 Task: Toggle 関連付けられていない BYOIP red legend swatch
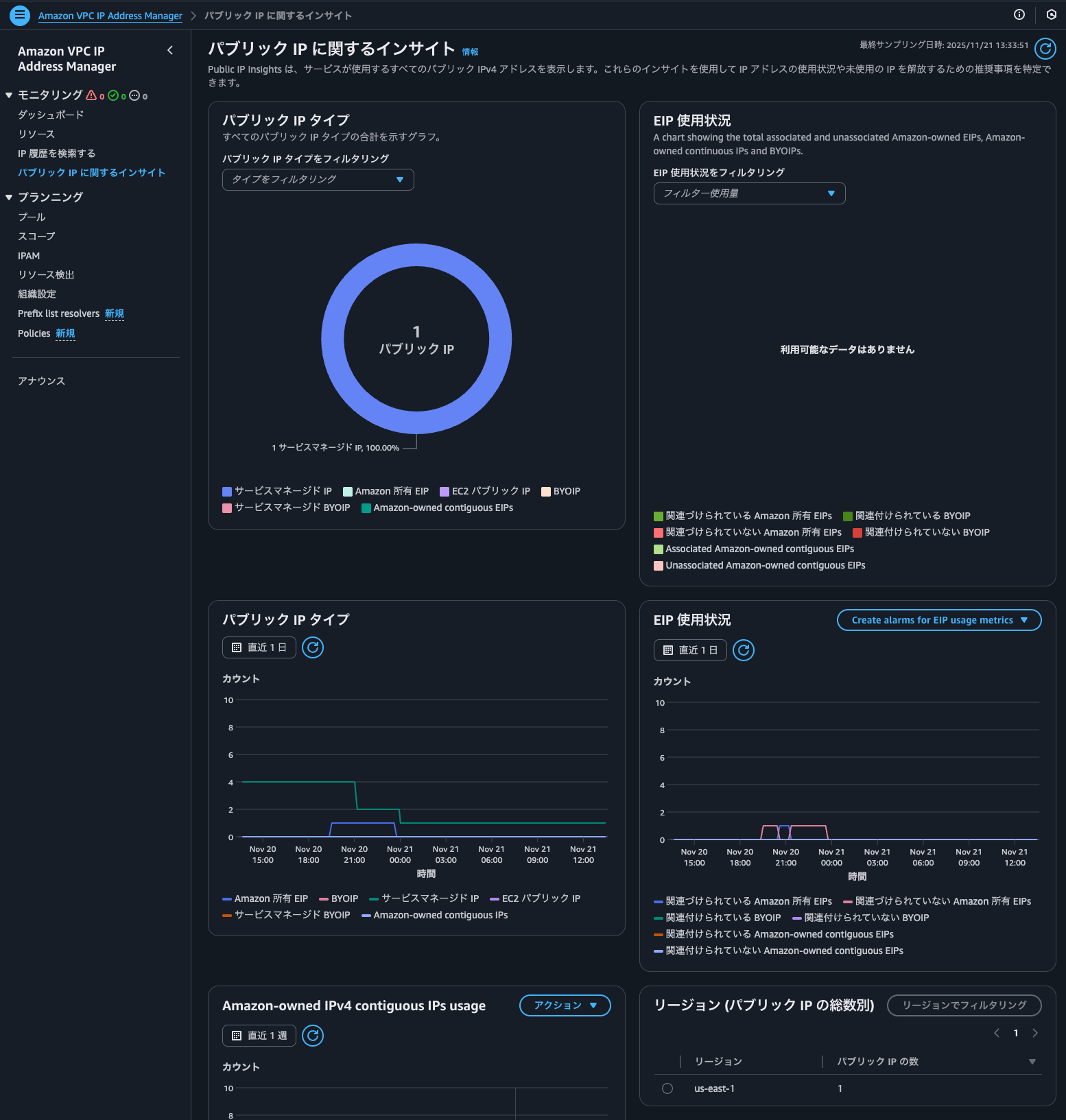coord(857,533)
